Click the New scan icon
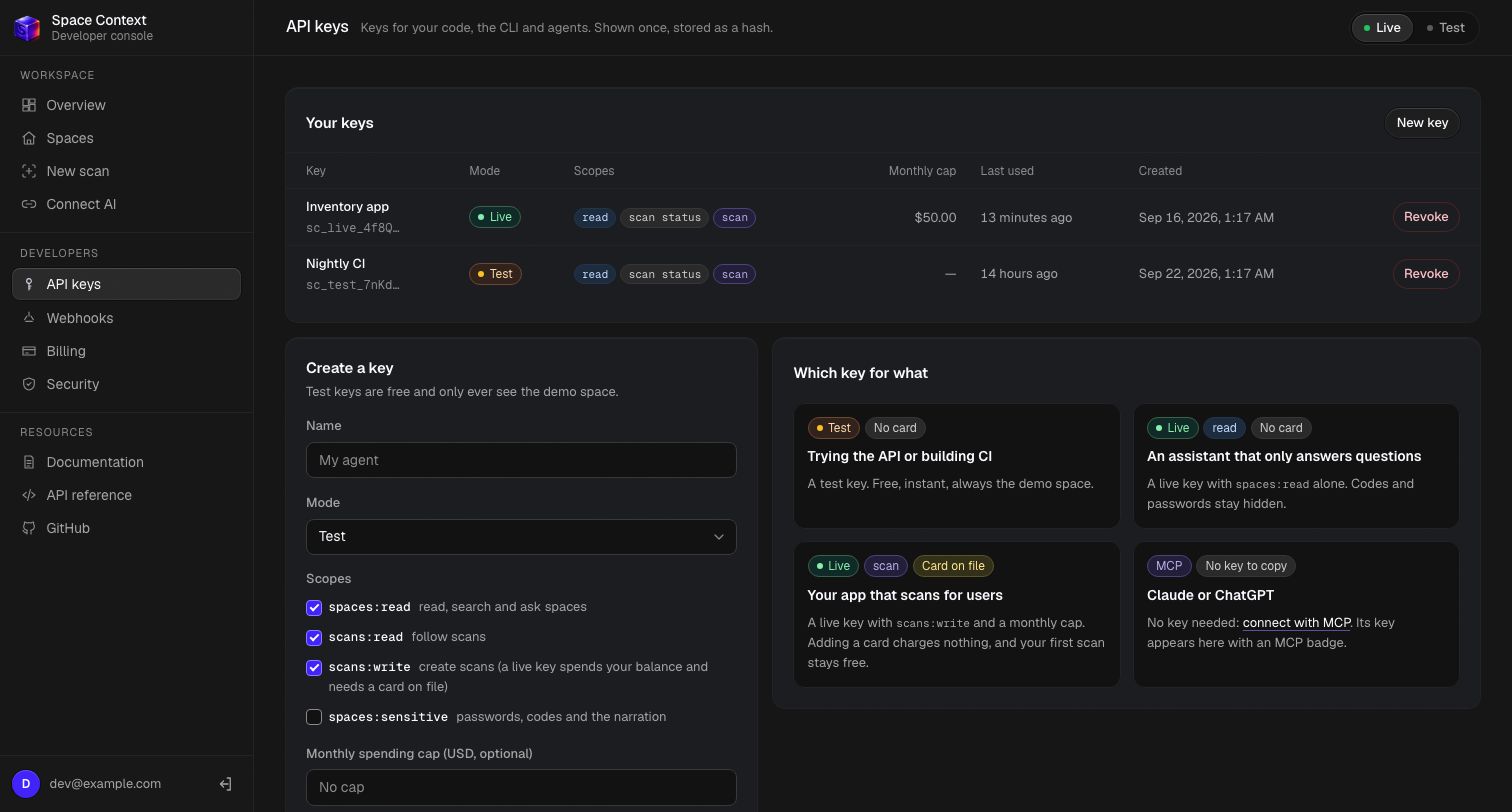1512x812 pixels. [29, 171]
